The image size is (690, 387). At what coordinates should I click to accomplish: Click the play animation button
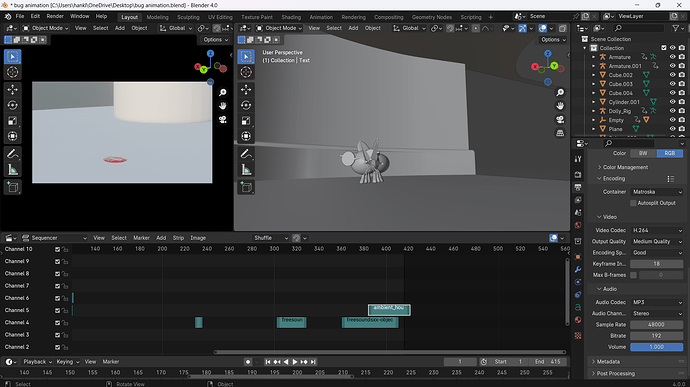pyautogui.click(x=295, y=362)
